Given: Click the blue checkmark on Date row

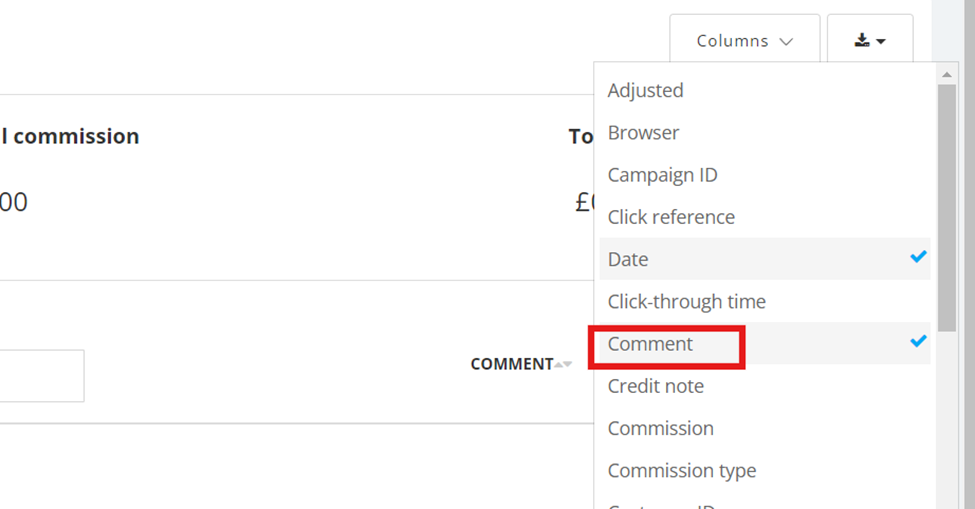Looking at the screenshot, I should tap(918, 258).
